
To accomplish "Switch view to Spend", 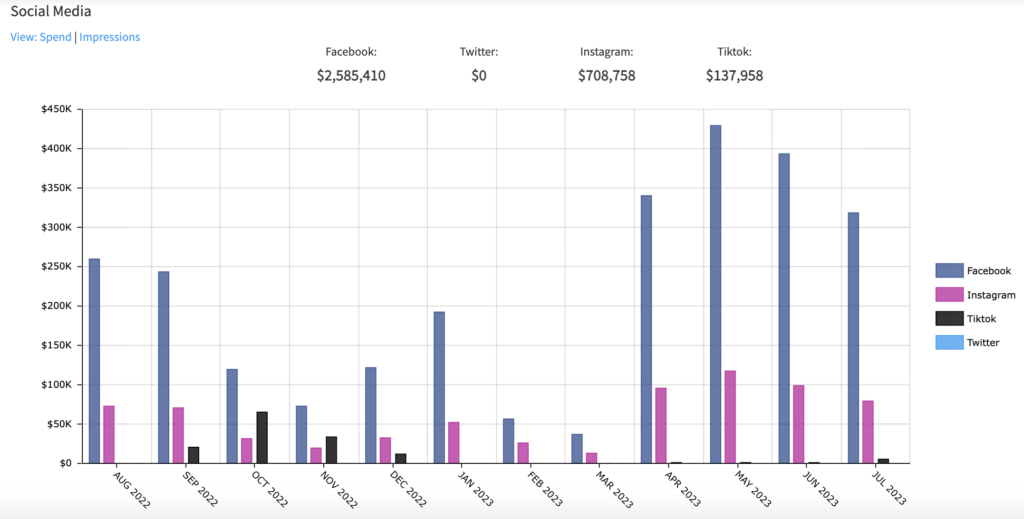I will point(56,37).
